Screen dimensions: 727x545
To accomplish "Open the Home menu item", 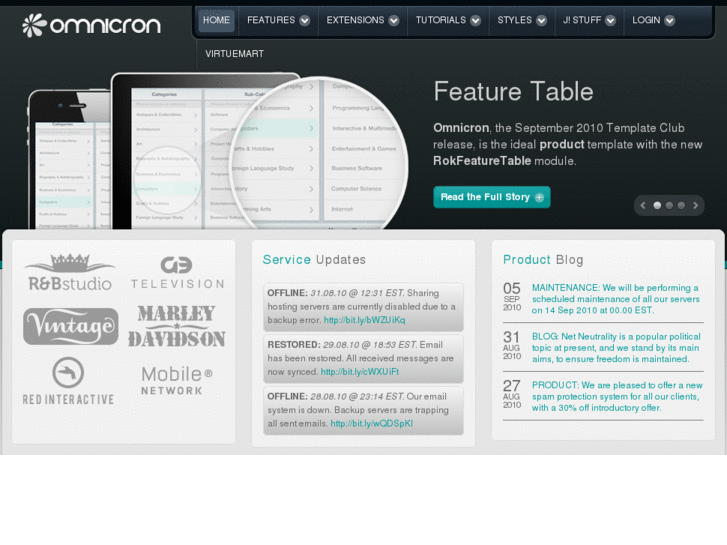I will coord(216,20).
